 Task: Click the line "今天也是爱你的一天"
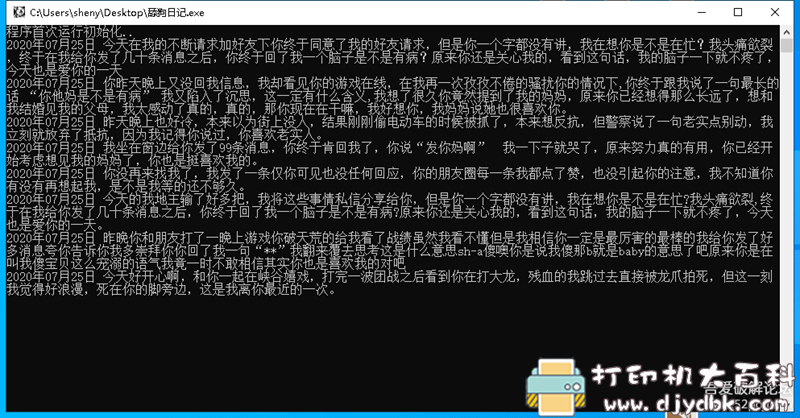click(64, 70)
